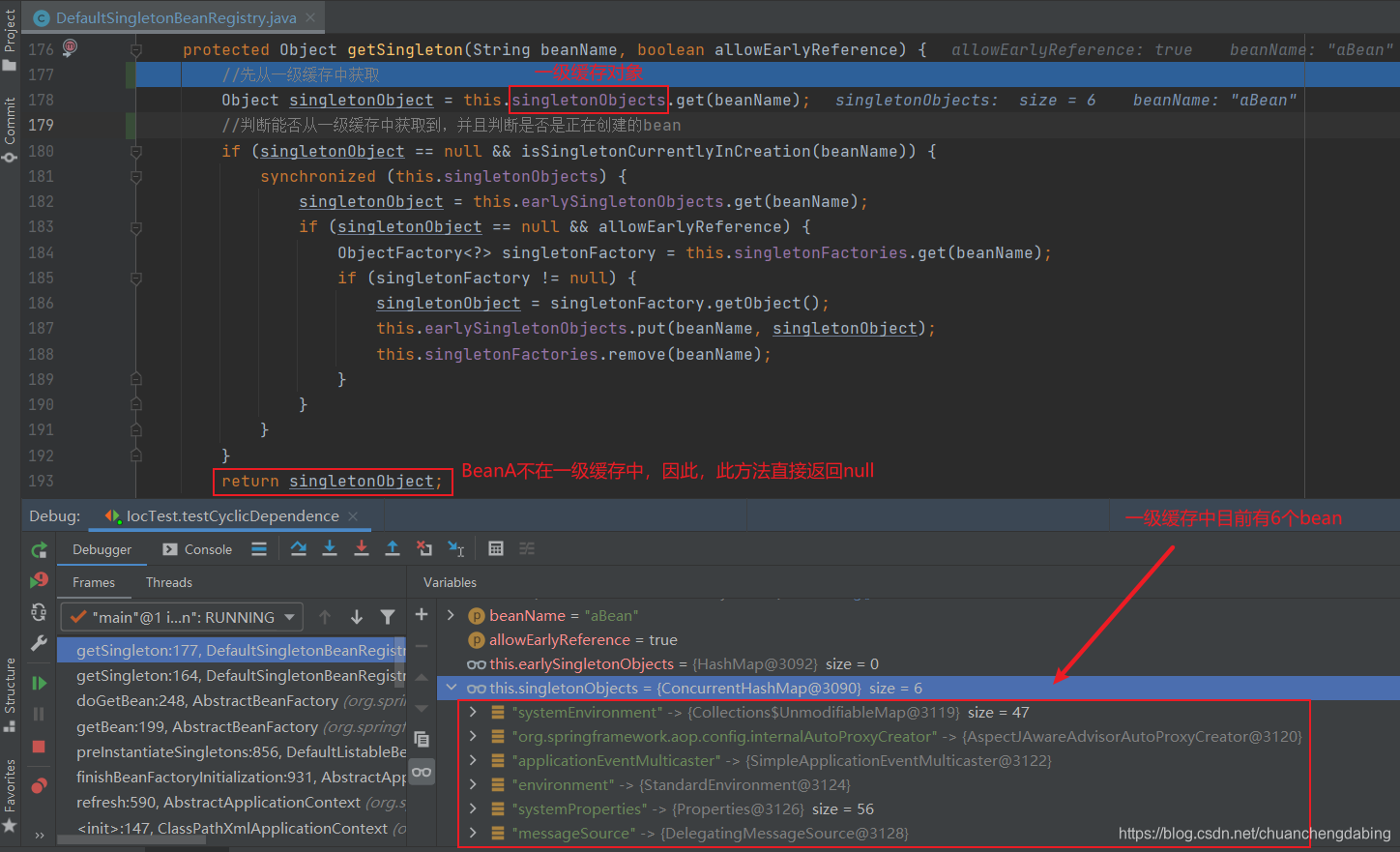Select frame doGetBean:248
Image resolution: width=1400 pixels, height=852 pixels.
pyautogui.click(x=232, y=700)
